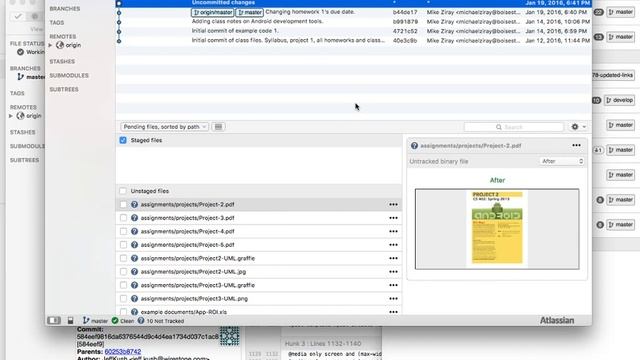640x360 pixels.
Task: Click the disk icon in status bar
Action: tap(71, 321)
